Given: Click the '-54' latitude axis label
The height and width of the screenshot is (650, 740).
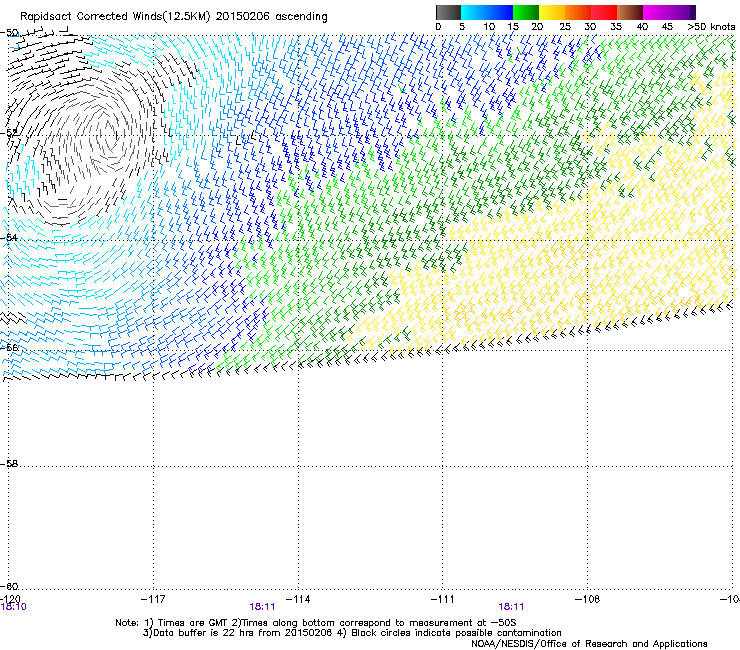Looking at the screenshot, I should (9, 237).
